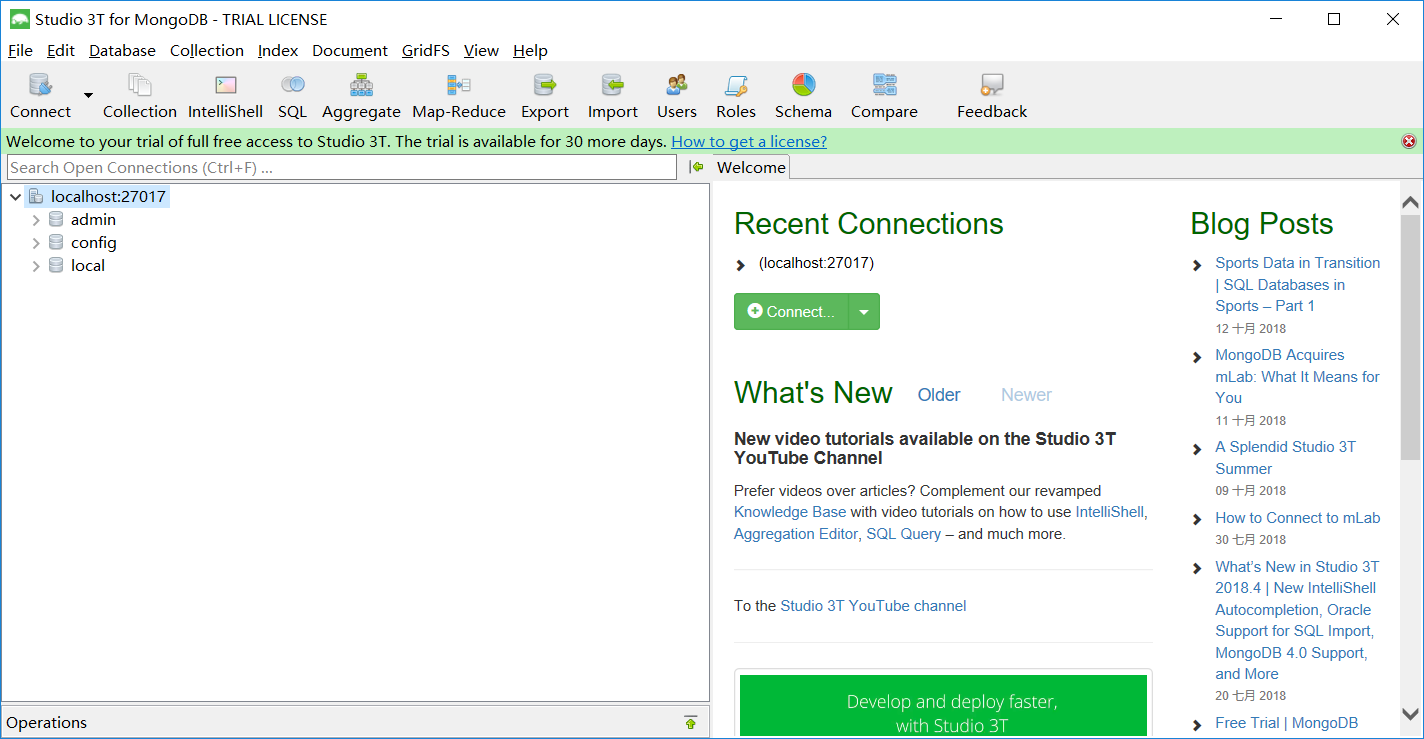
Task: Click the Search Open Connections field
Action: pos(341,167)
